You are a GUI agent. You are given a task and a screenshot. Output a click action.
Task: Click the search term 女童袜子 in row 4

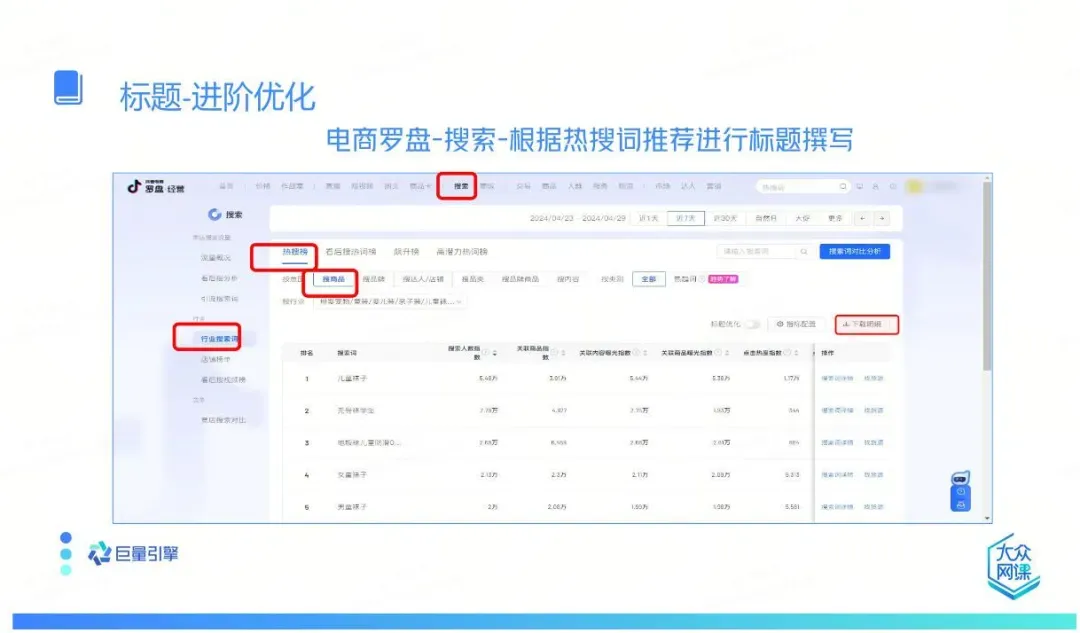click(352, 475)
